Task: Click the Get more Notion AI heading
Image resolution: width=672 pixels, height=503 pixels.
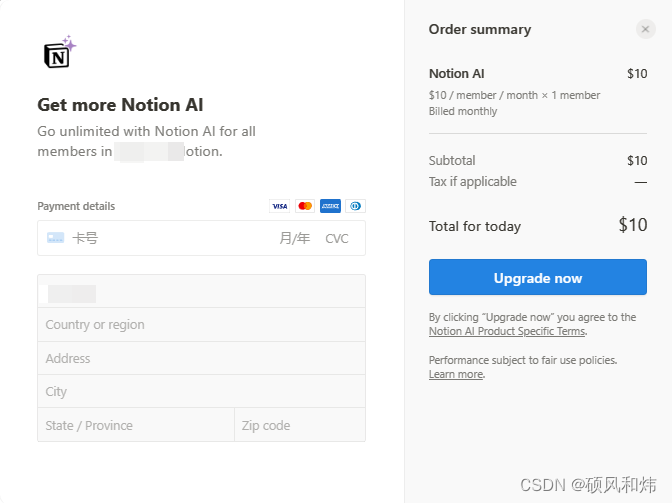Action: pos(120,105)
